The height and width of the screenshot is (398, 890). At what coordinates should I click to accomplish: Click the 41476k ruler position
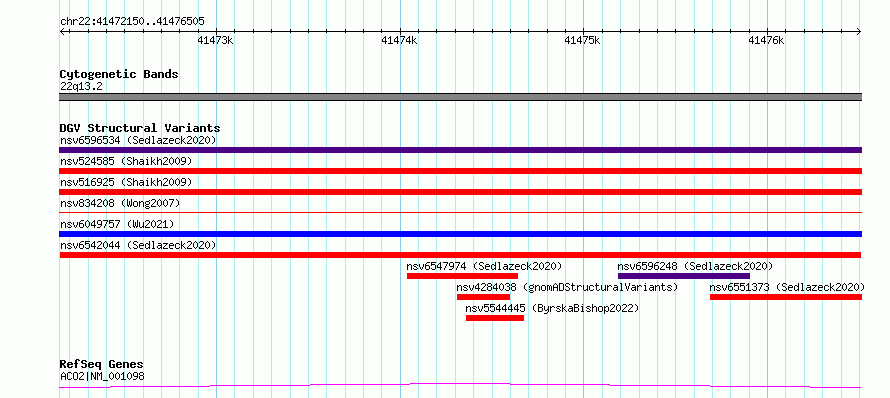click(x=766, y=40)
